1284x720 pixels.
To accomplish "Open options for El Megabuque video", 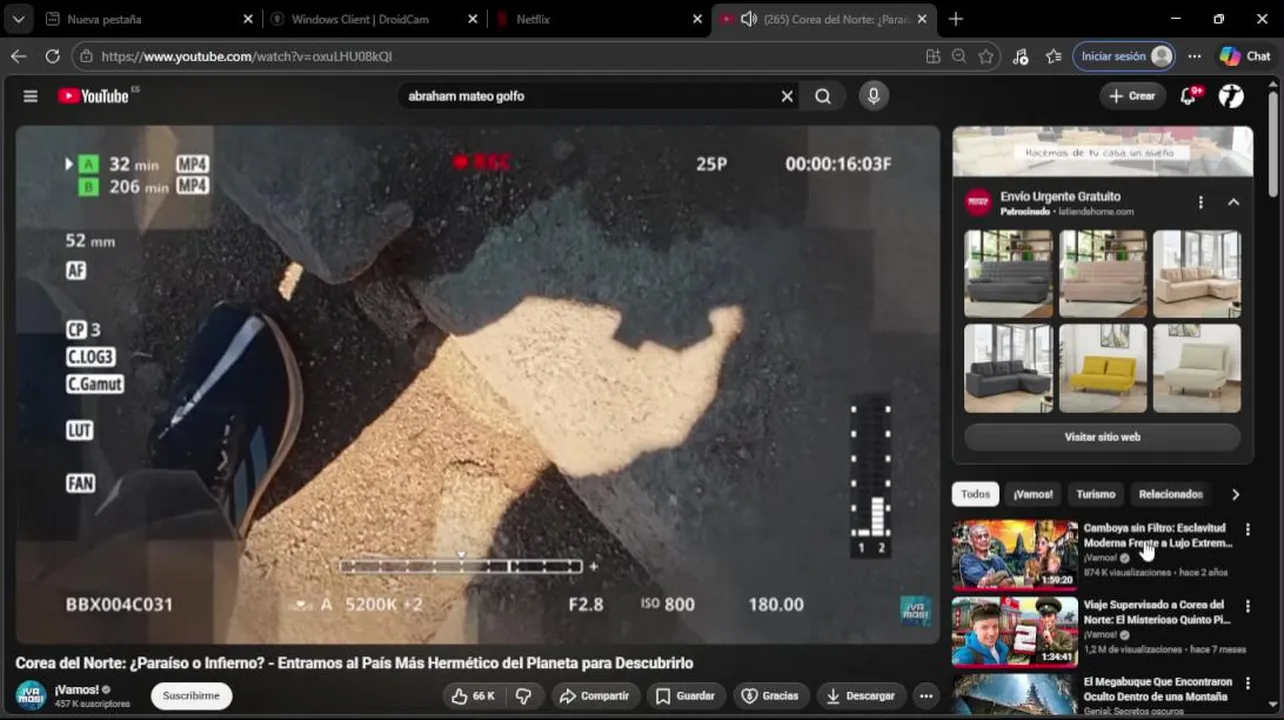I will click(1247, 683).
